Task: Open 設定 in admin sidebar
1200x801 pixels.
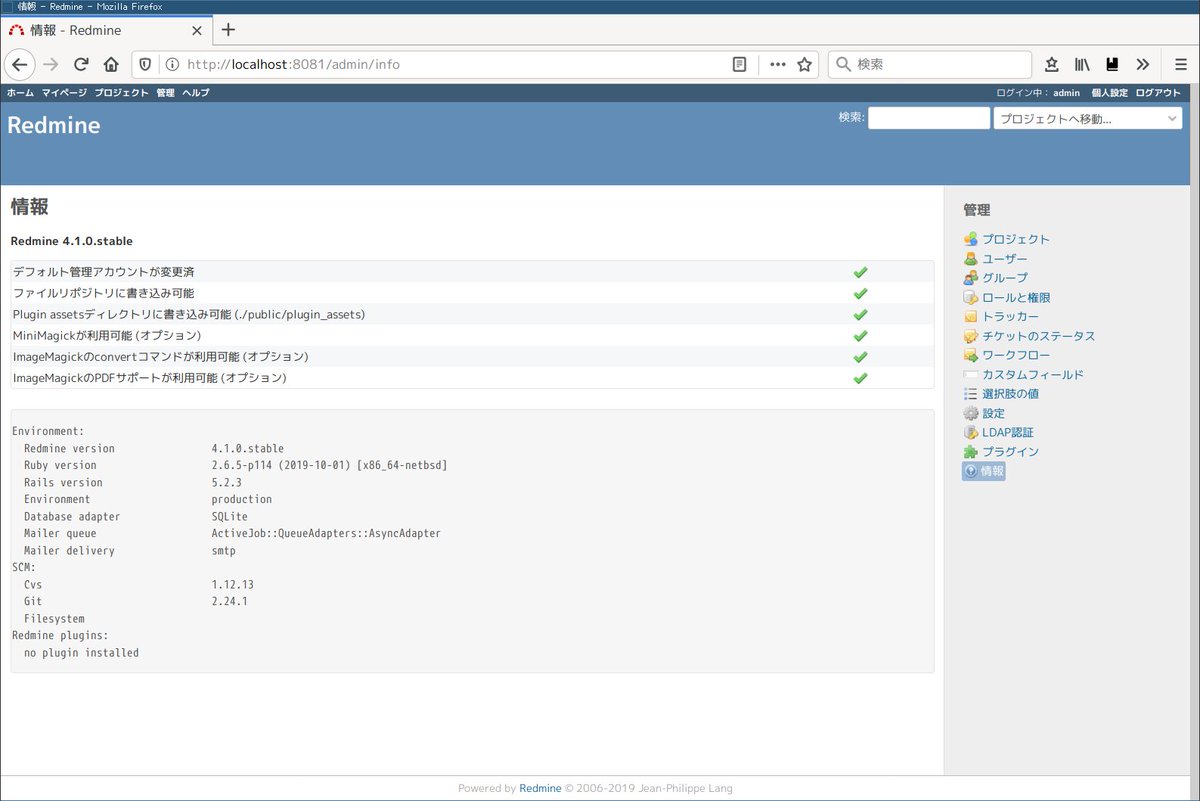Action: click(993, 413)
